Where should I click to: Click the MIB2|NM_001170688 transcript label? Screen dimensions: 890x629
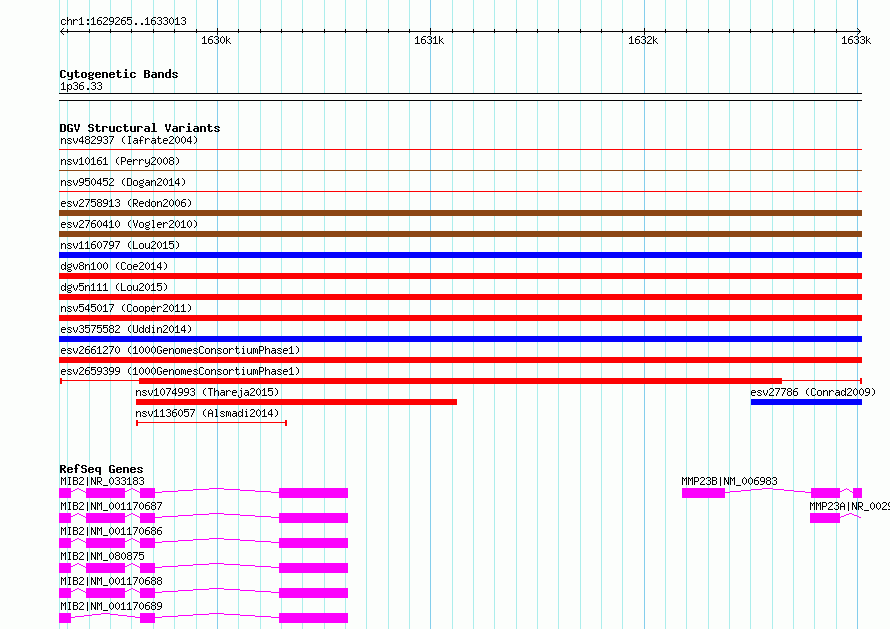111,581
